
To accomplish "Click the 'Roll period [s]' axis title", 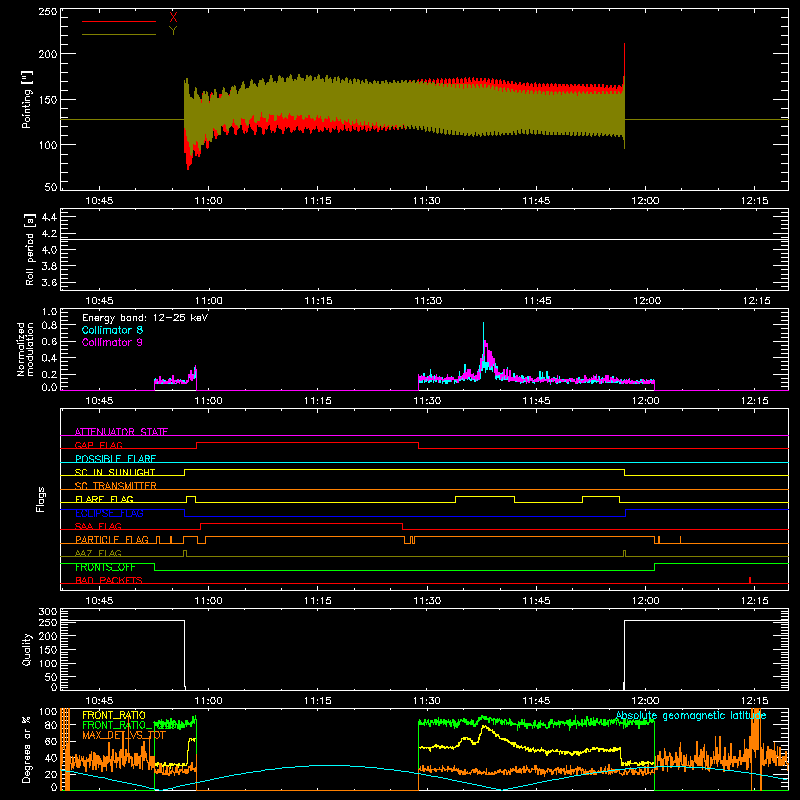I will point(29,249).
